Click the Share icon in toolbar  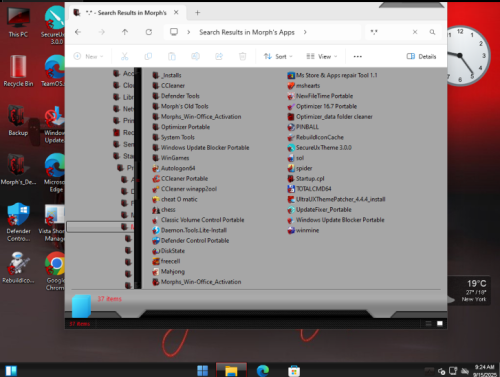(219, 56)
